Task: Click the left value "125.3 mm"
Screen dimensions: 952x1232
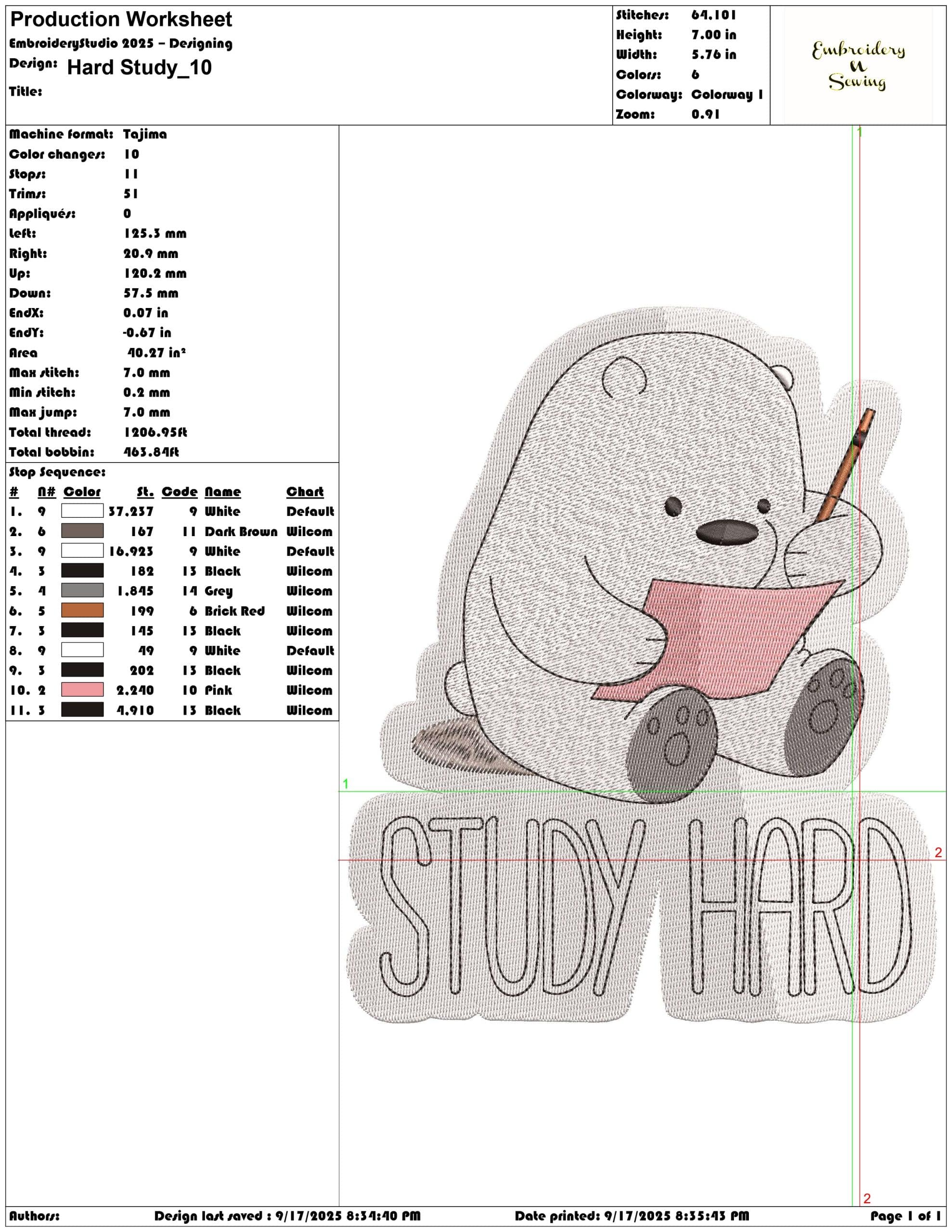Action: click(155, 233)
